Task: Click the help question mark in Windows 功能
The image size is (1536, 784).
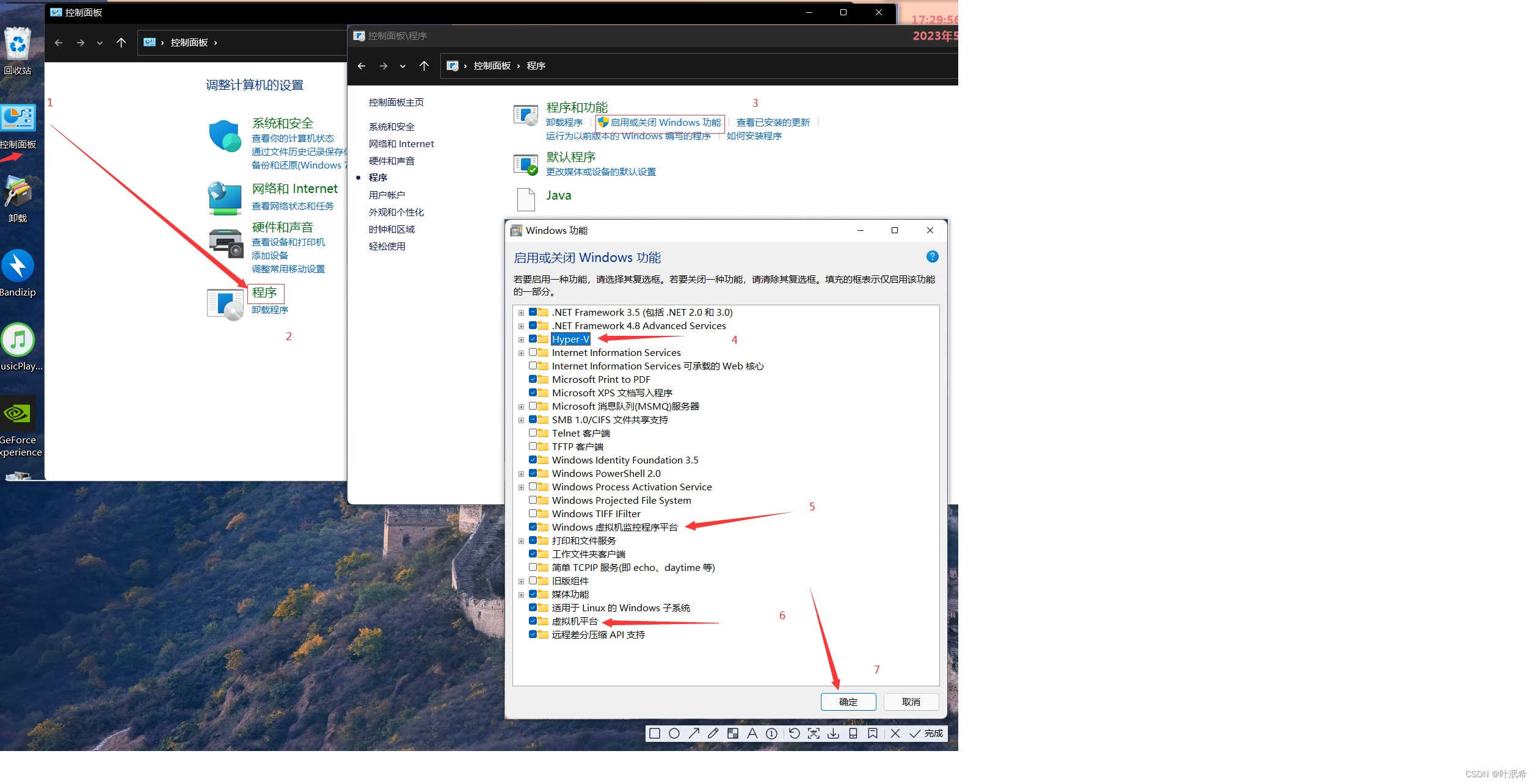Action: click(932, 256)
